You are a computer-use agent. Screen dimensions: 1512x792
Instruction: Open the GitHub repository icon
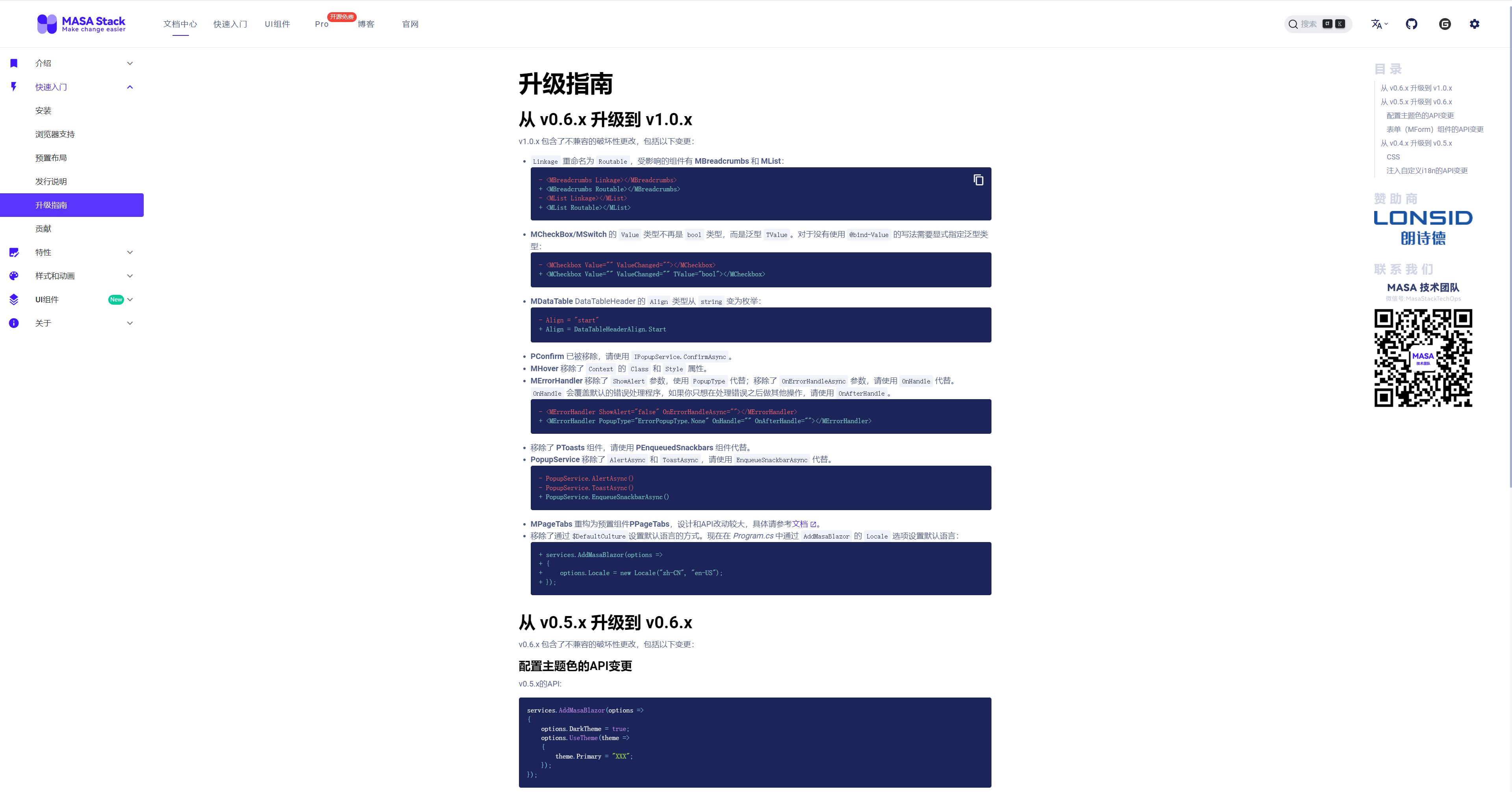[x=1412, y=24]
